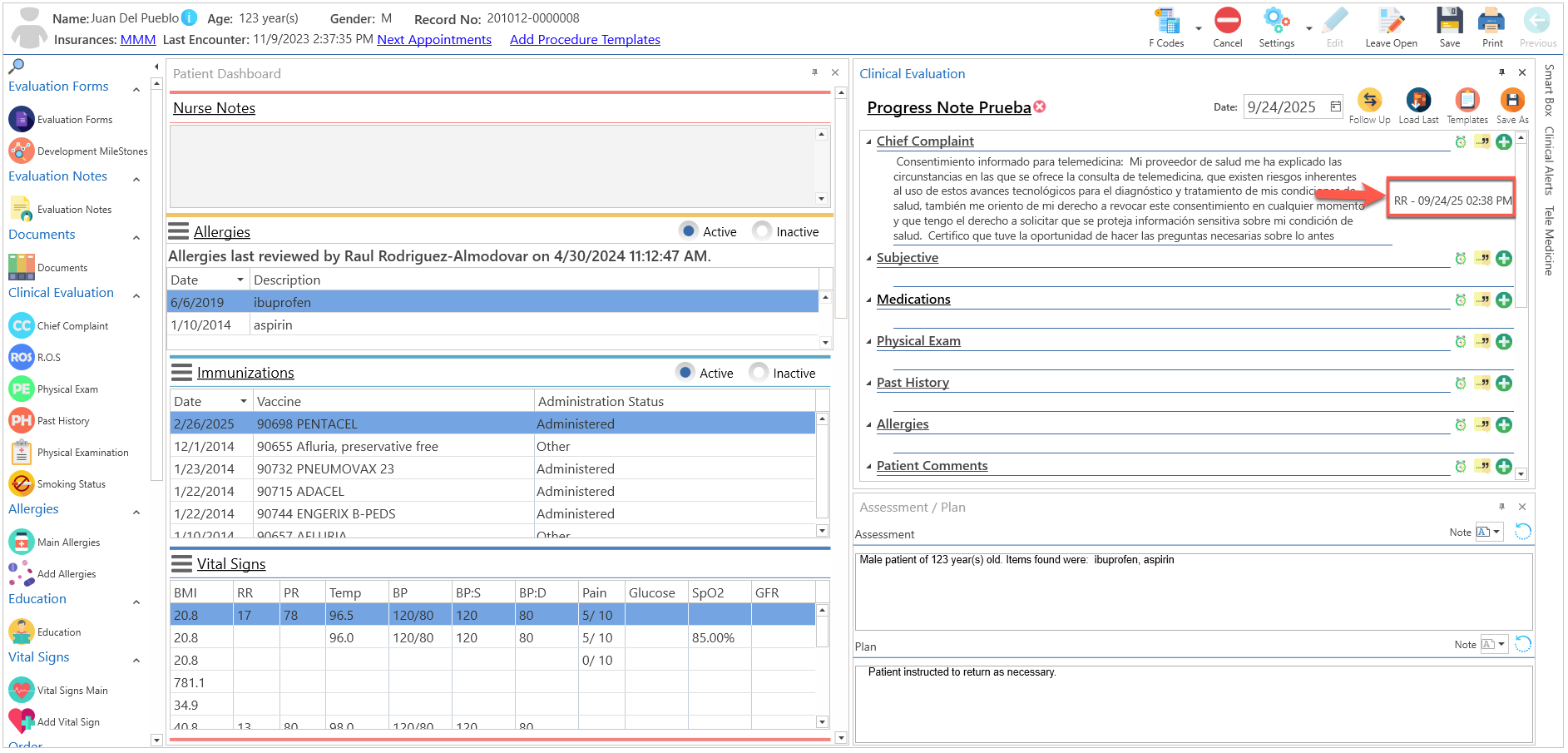Collapse Physical Exam section triangle
Screen dimensions: 1568x753
pyautogui.click(x=869, y=342)
